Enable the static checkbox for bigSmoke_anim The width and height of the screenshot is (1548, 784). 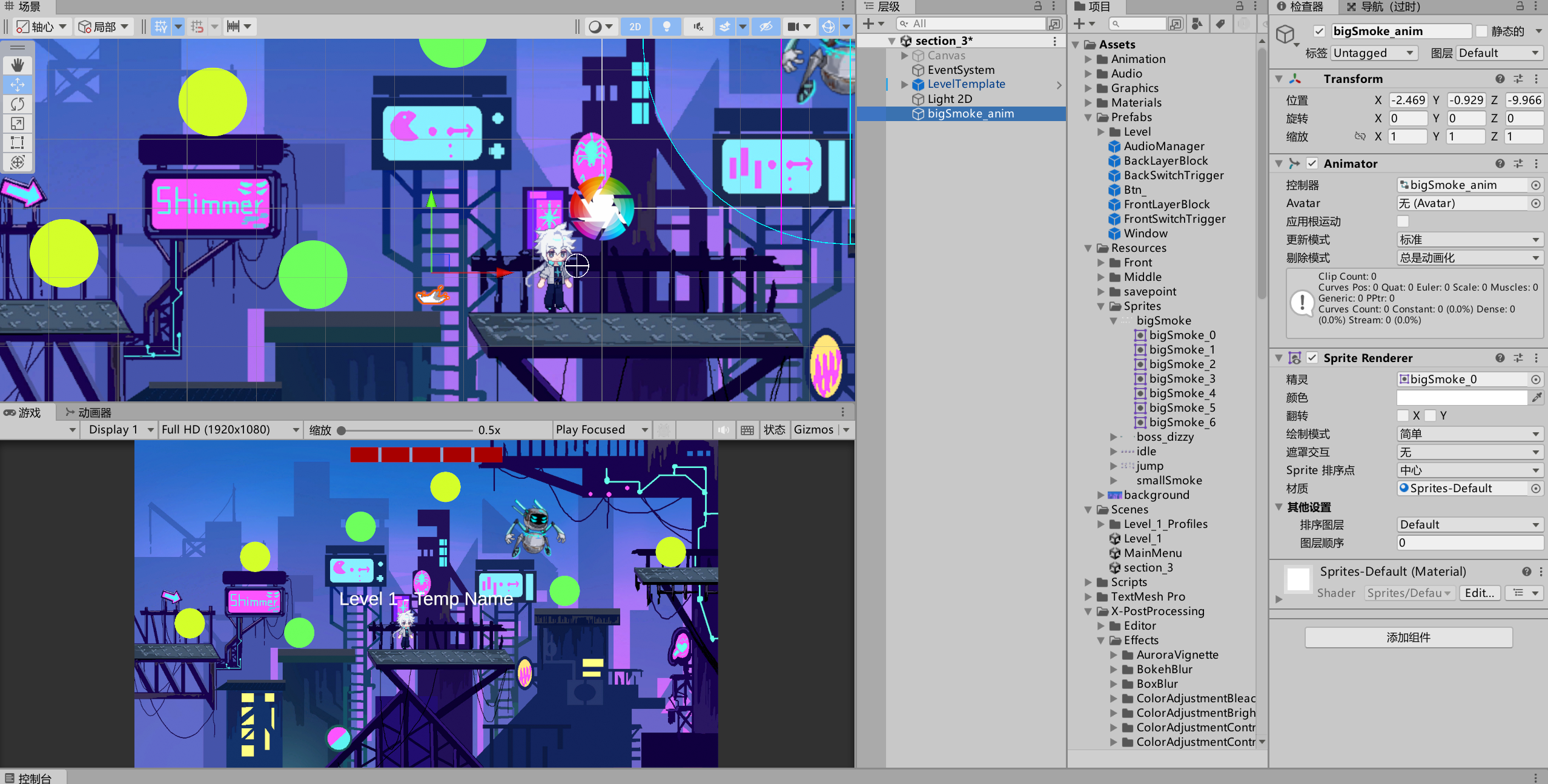click(x=1481, y=31)
